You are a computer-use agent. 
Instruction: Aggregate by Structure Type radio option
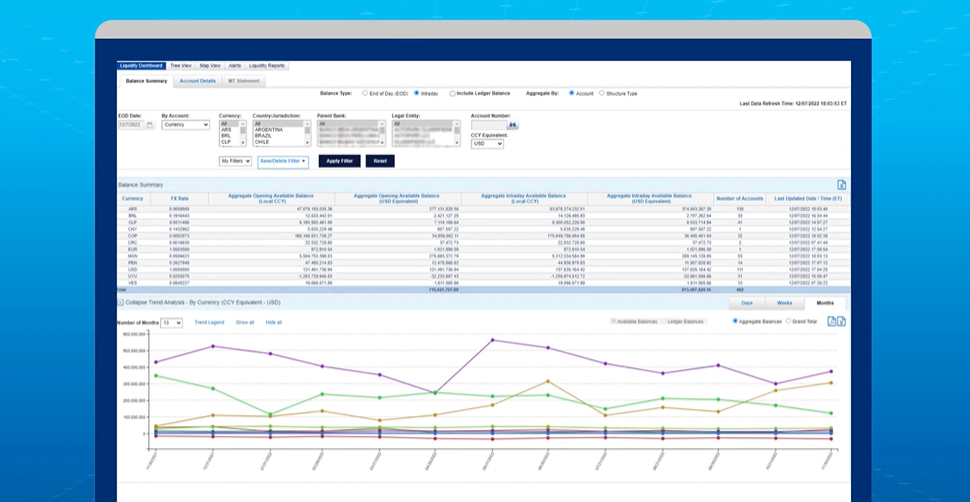coord(602,93)
